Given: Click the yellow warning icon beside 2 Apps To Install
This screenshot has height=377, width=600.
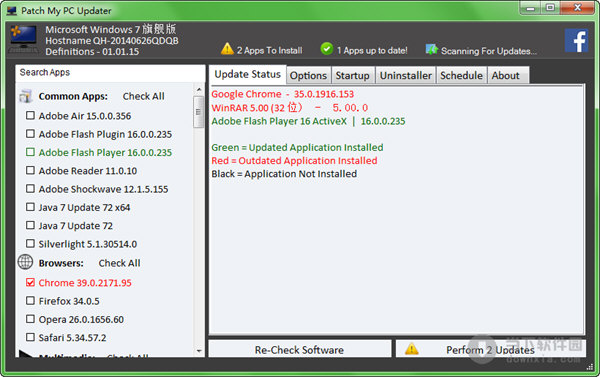Looking at the screenshot, I should pos(227,49).
